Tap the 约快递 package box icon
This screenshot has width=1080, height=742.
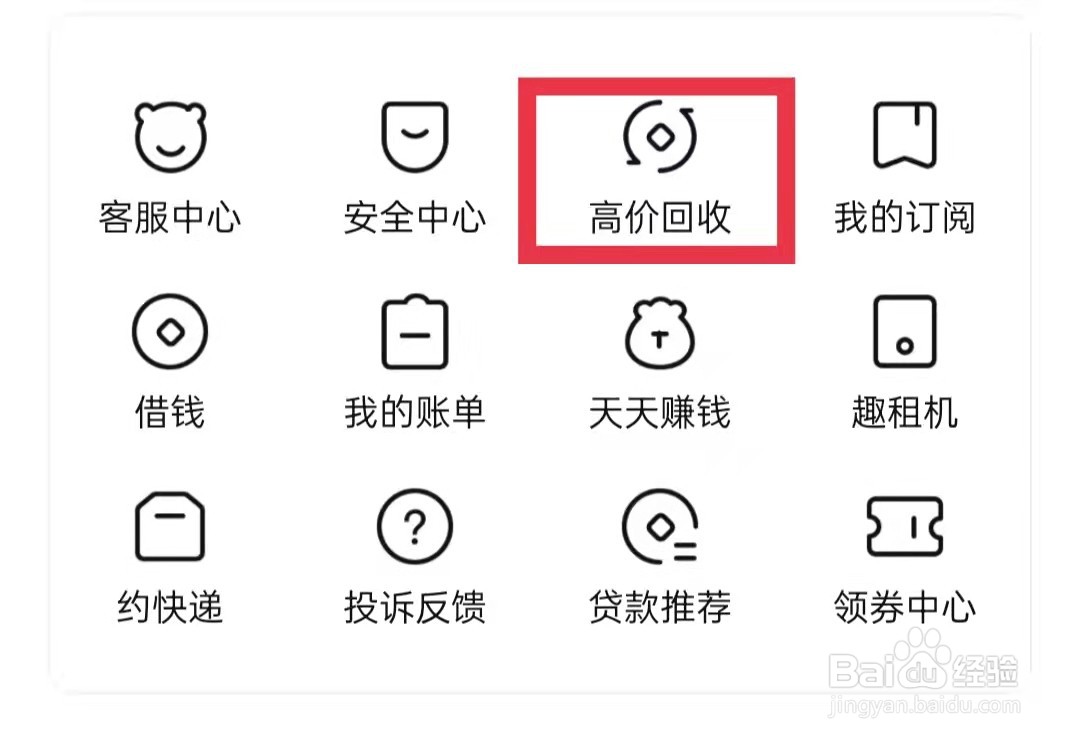(170, 526)
